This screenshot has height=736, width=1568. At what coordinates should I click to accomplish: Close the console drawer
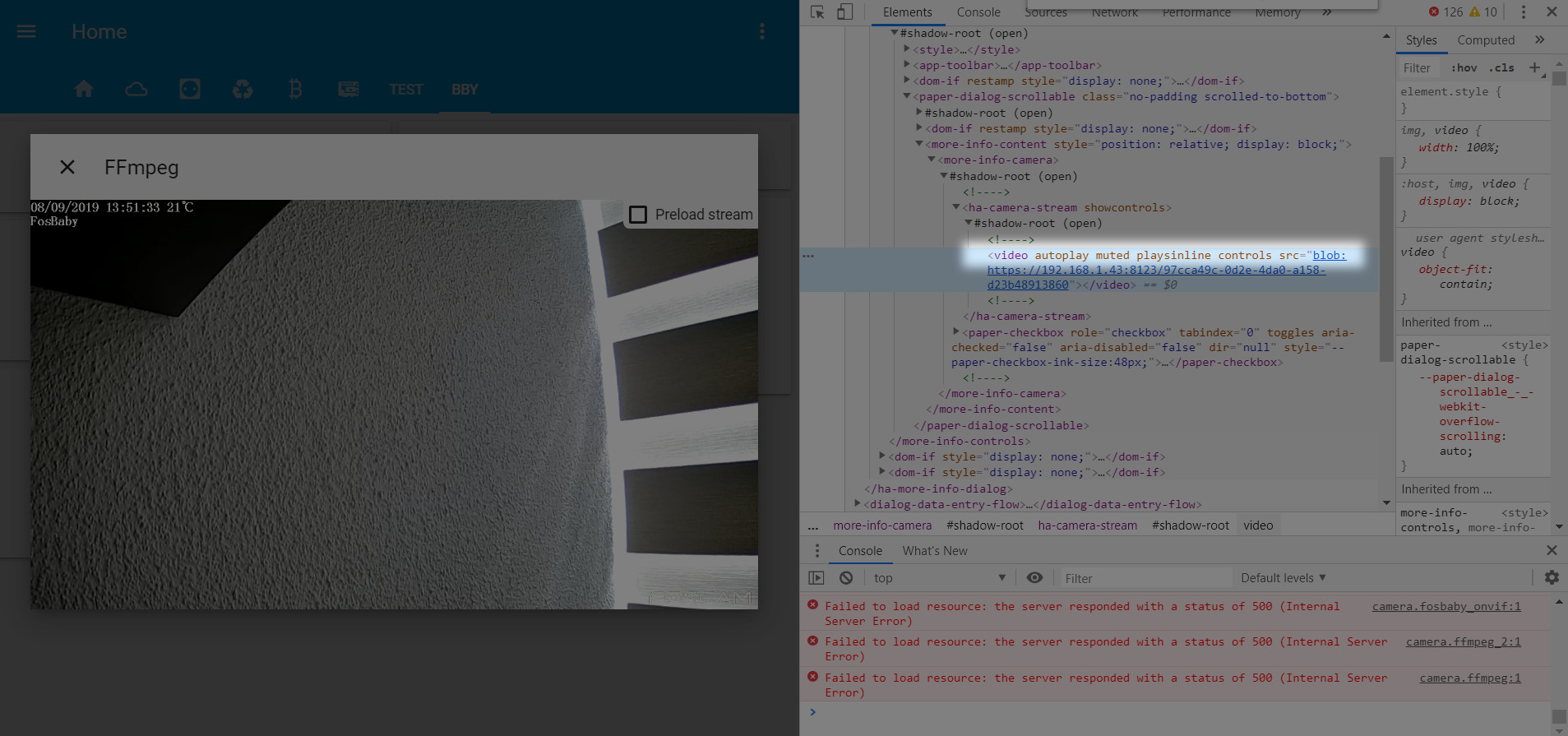[x=1552, y=550]
